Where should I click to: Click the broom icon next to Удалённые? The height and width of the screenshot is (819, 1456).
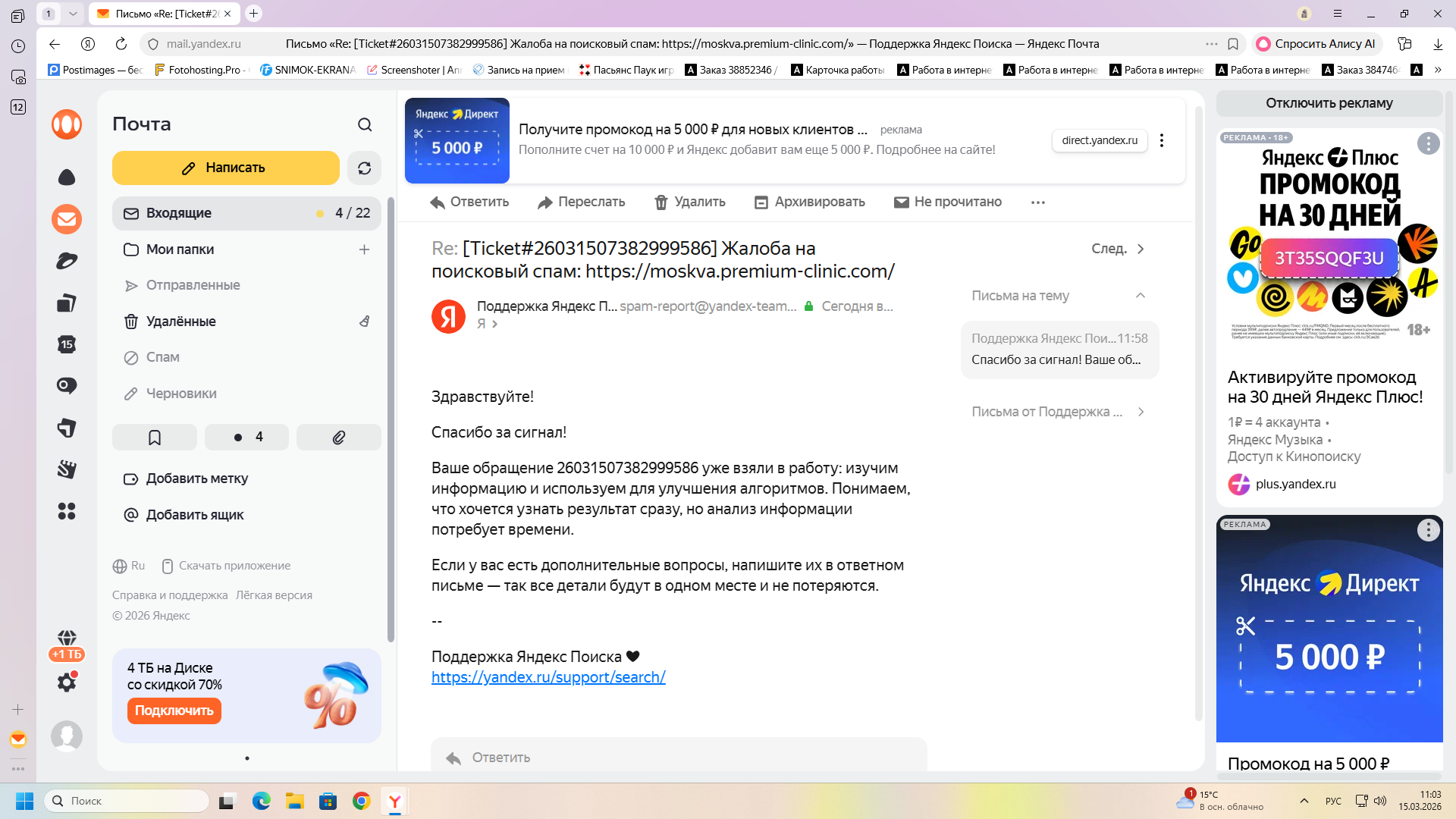click(365, 322)
